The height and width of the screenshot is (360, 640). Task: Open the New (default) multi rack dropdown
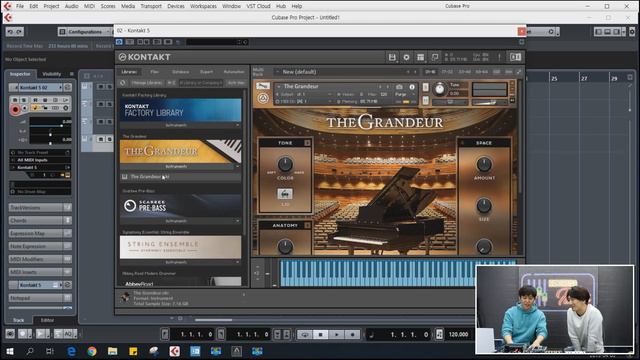[x=347, y=72]
